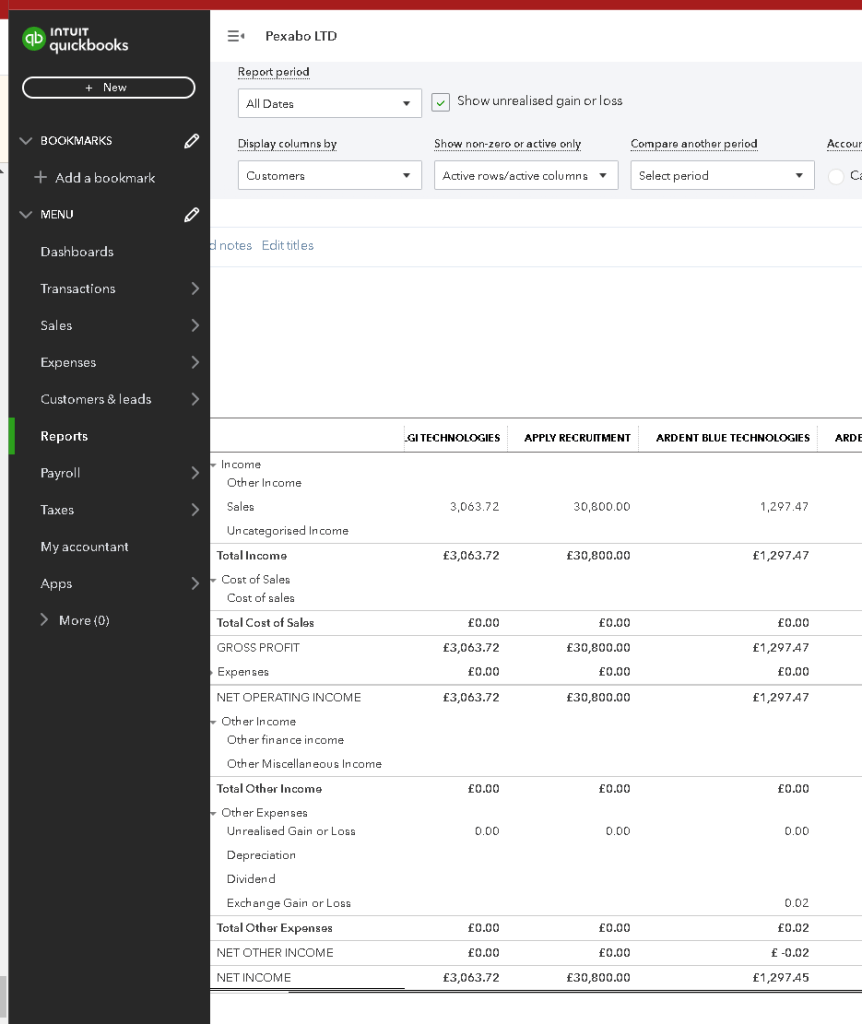Open Dashboards in the sidebar

77,252
